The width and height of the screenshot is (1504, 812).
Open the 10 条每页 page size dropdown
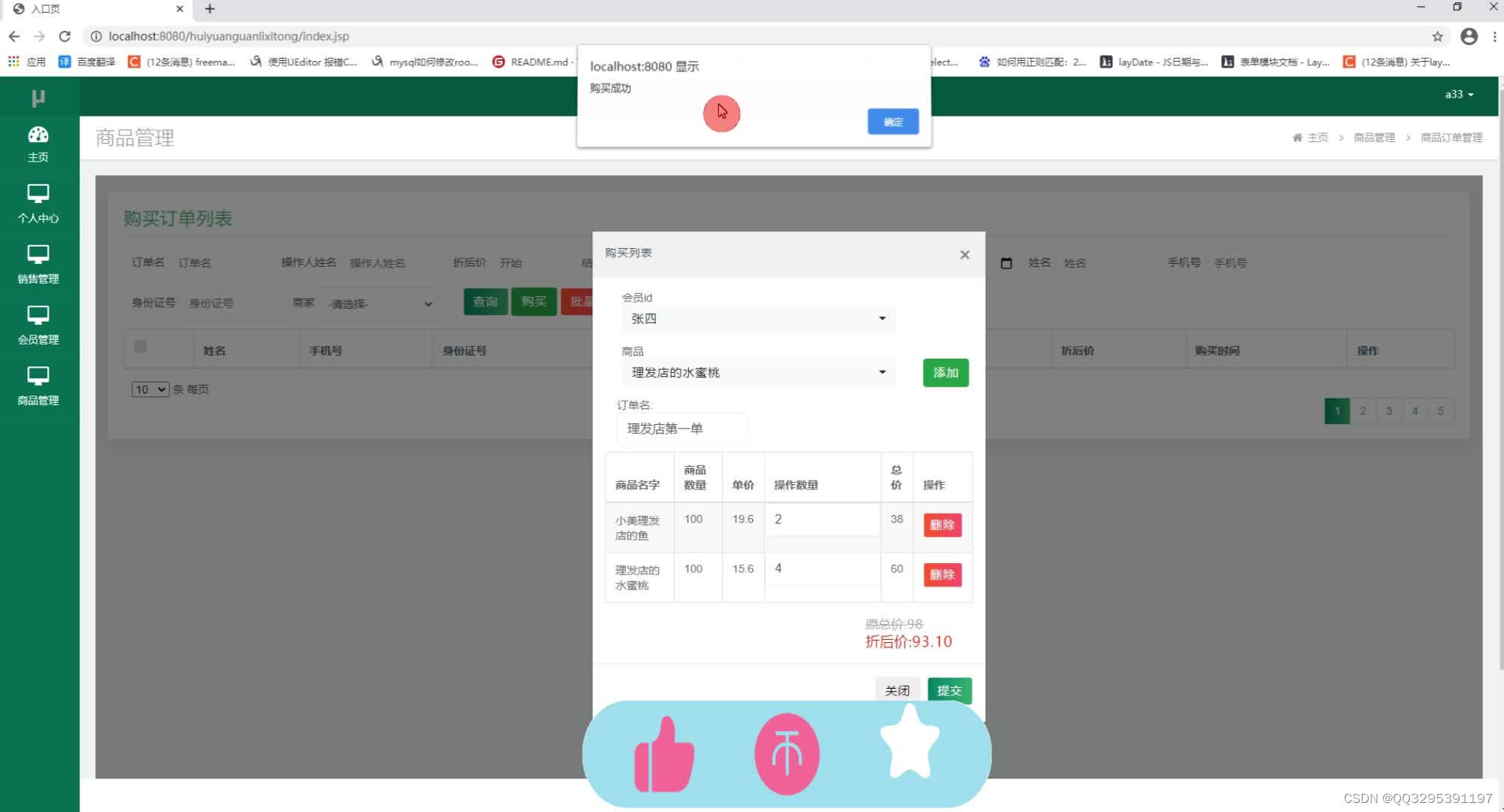pos(150,389)
